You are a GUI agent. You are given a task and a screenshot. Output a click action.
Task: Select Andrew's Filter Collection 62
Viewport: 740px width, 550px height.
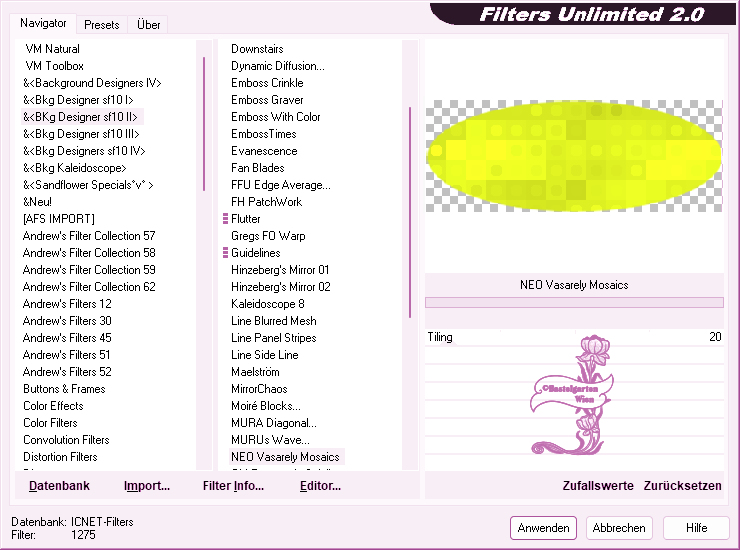[89, 287]
